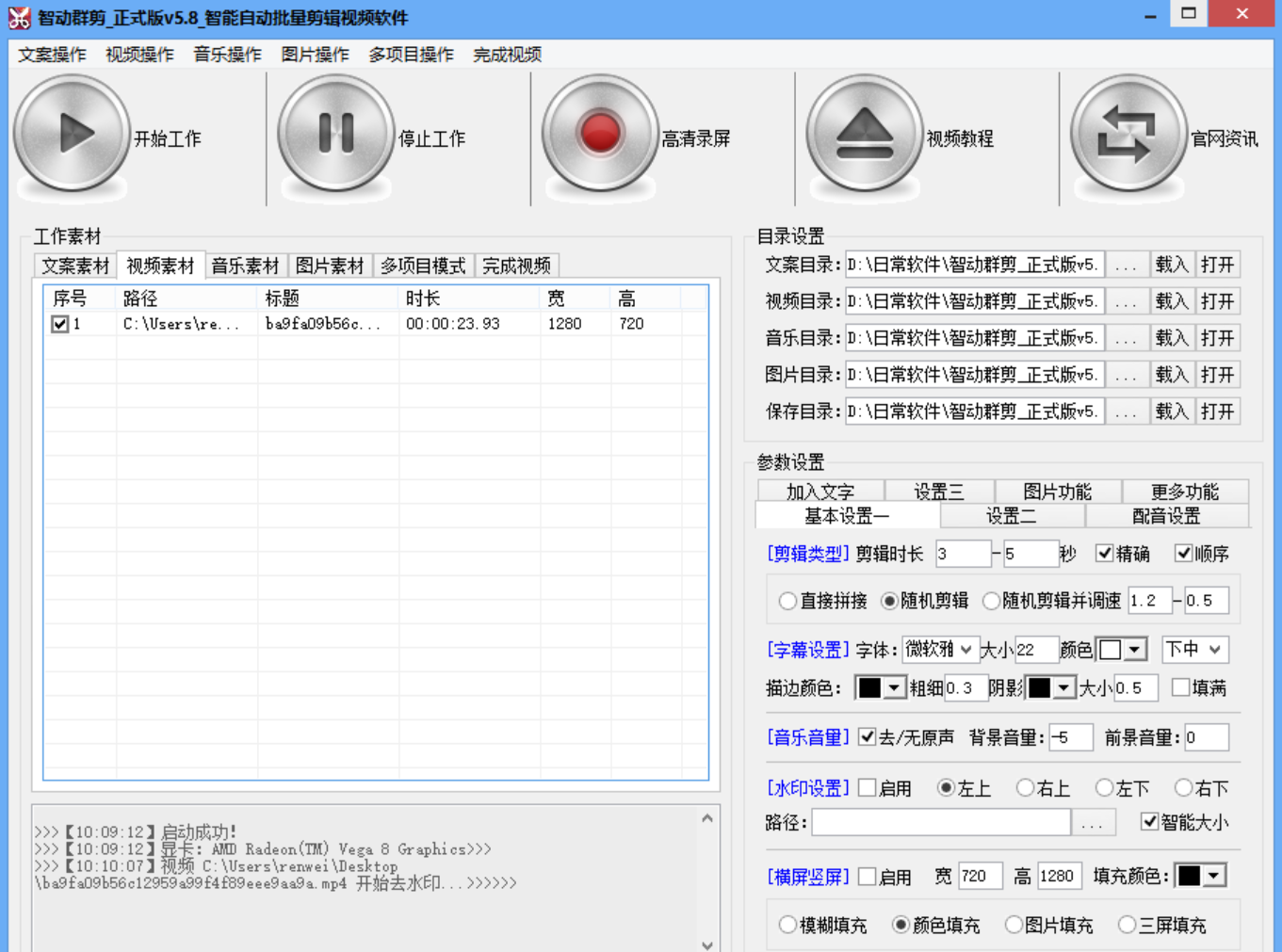This screenshot has height=952, width=1282.
Task: Click 打开 button for 保存目录
Action: click(1217, 412)
